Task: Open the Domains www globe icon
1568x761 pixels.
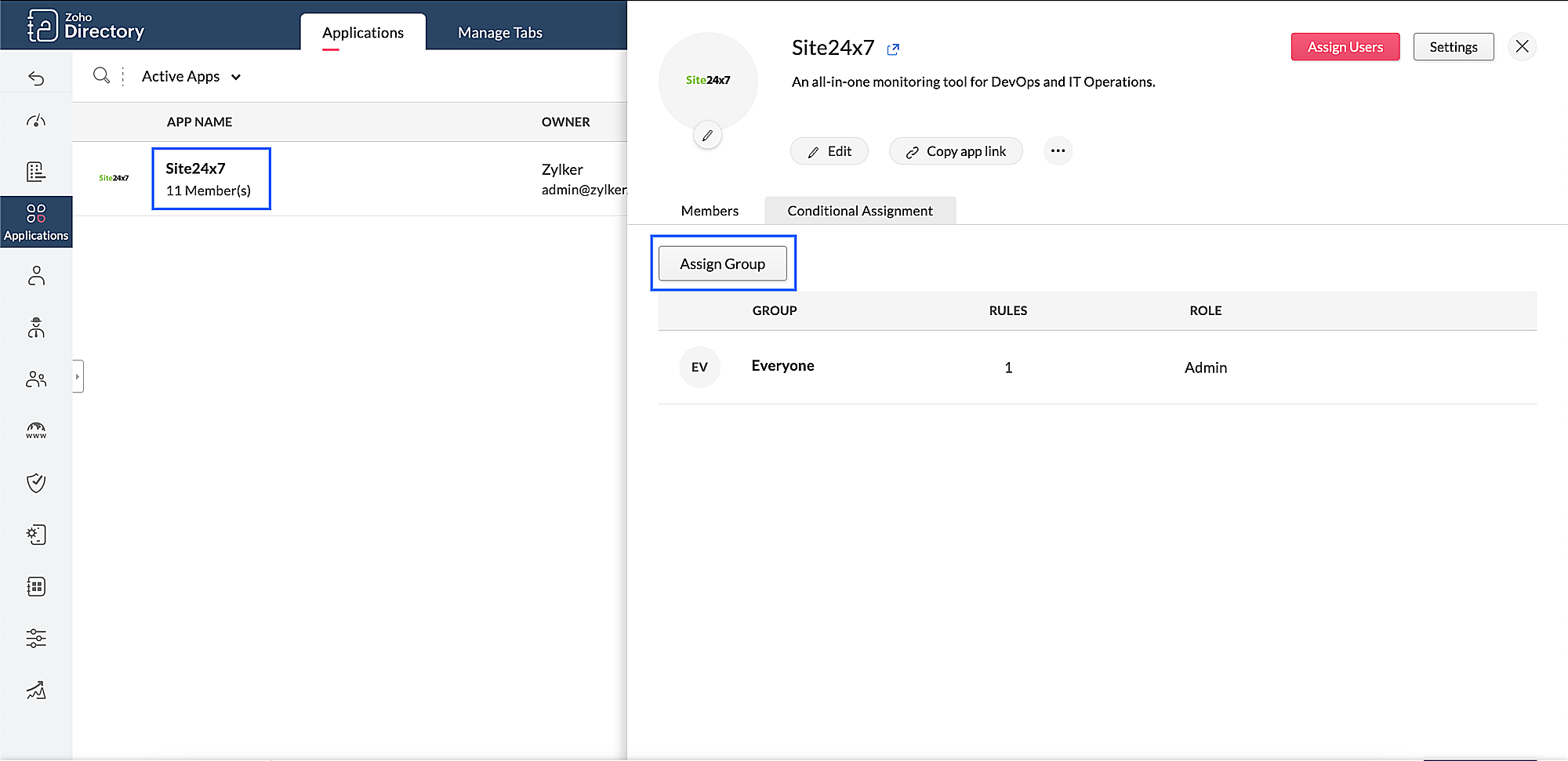Action: [x=36, y=430]
